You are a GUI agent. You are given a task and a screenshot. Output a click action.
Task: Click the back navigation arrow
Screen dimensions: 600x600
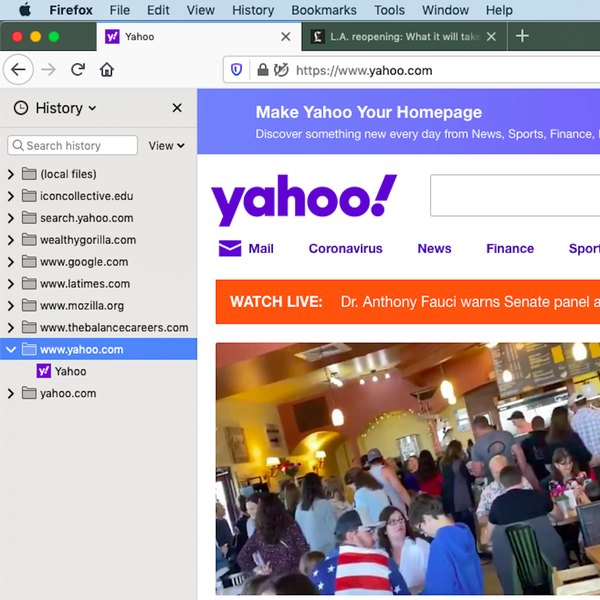tap(18, 70)
